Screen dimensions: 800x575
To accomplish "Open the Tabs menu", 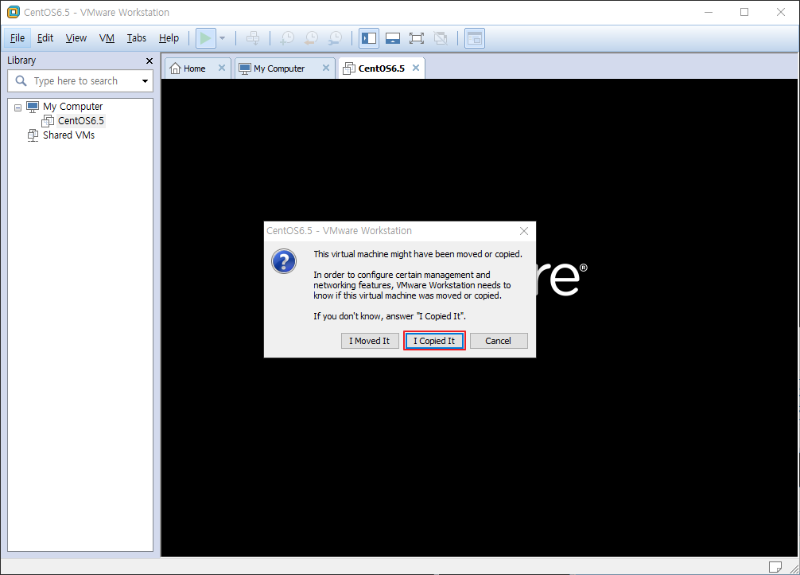I will pos(136,38).
